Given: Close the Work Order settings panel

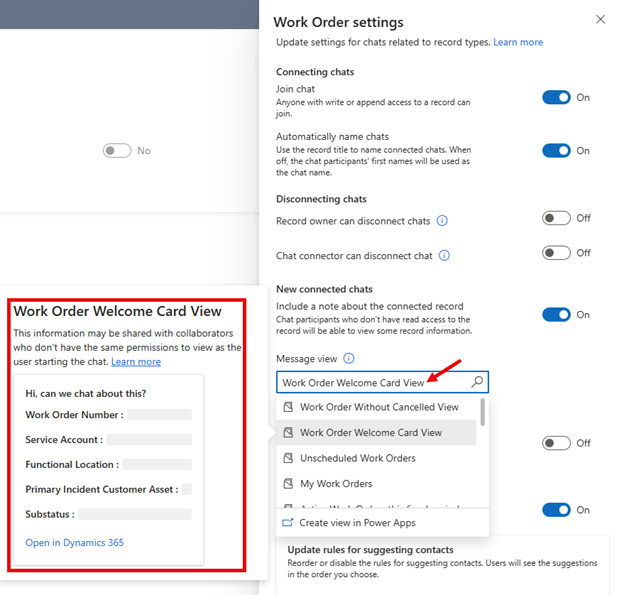Looking at the screenshot, I should click(600, 19).
